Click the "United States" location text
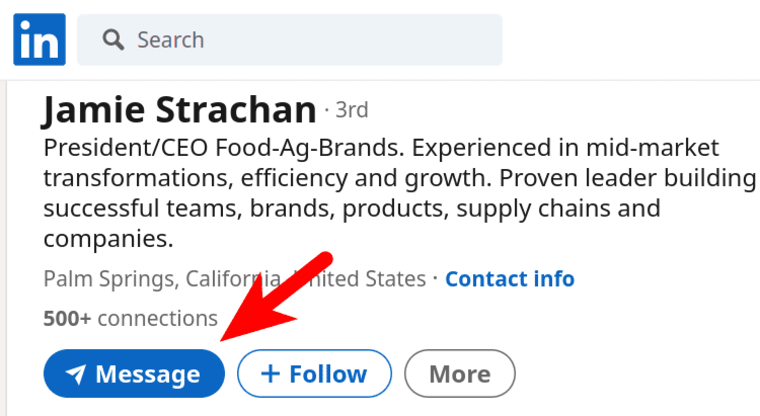This screenshot has height=416, width=760. coord(360,279)
